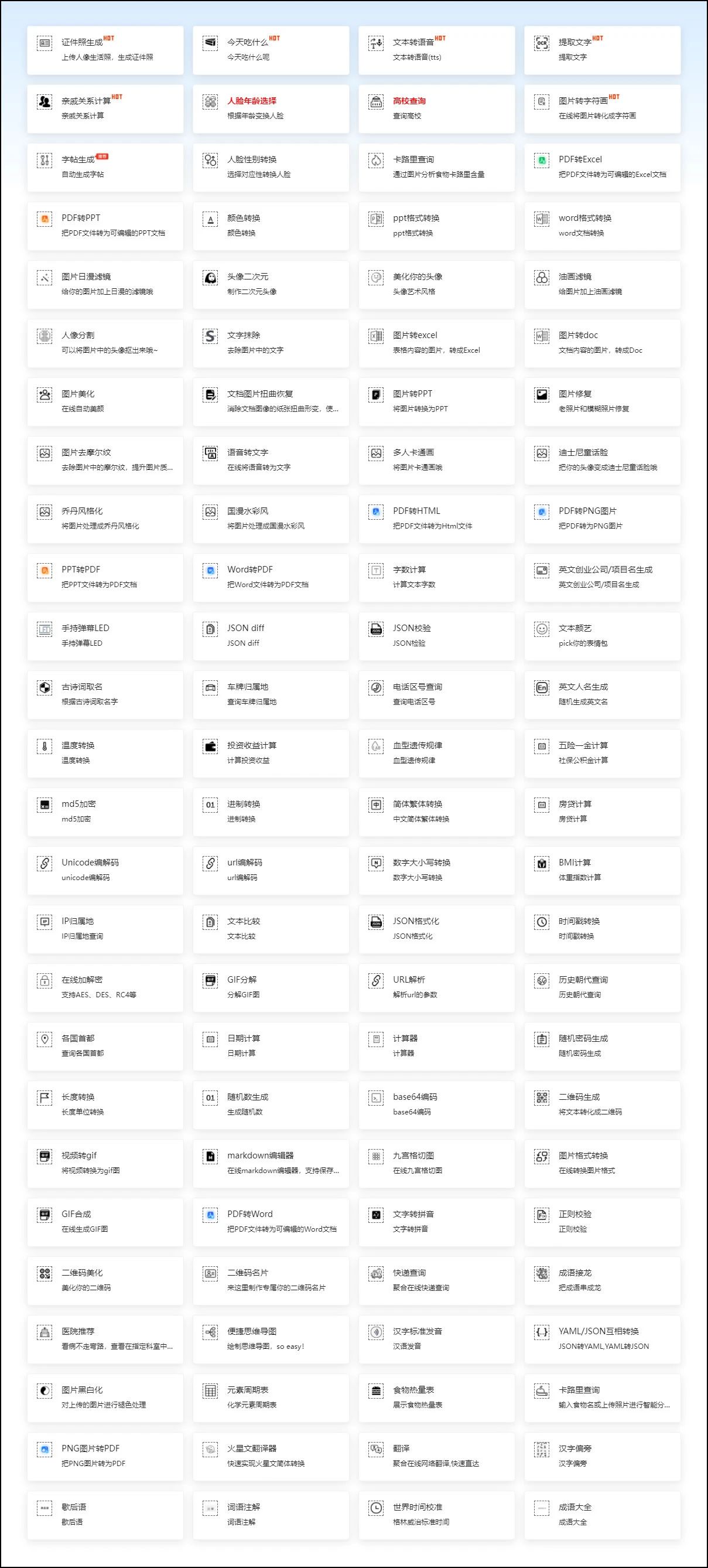Click the flag icon beside 长度转换
The image size is (708, 1568).
(45, 1098)
